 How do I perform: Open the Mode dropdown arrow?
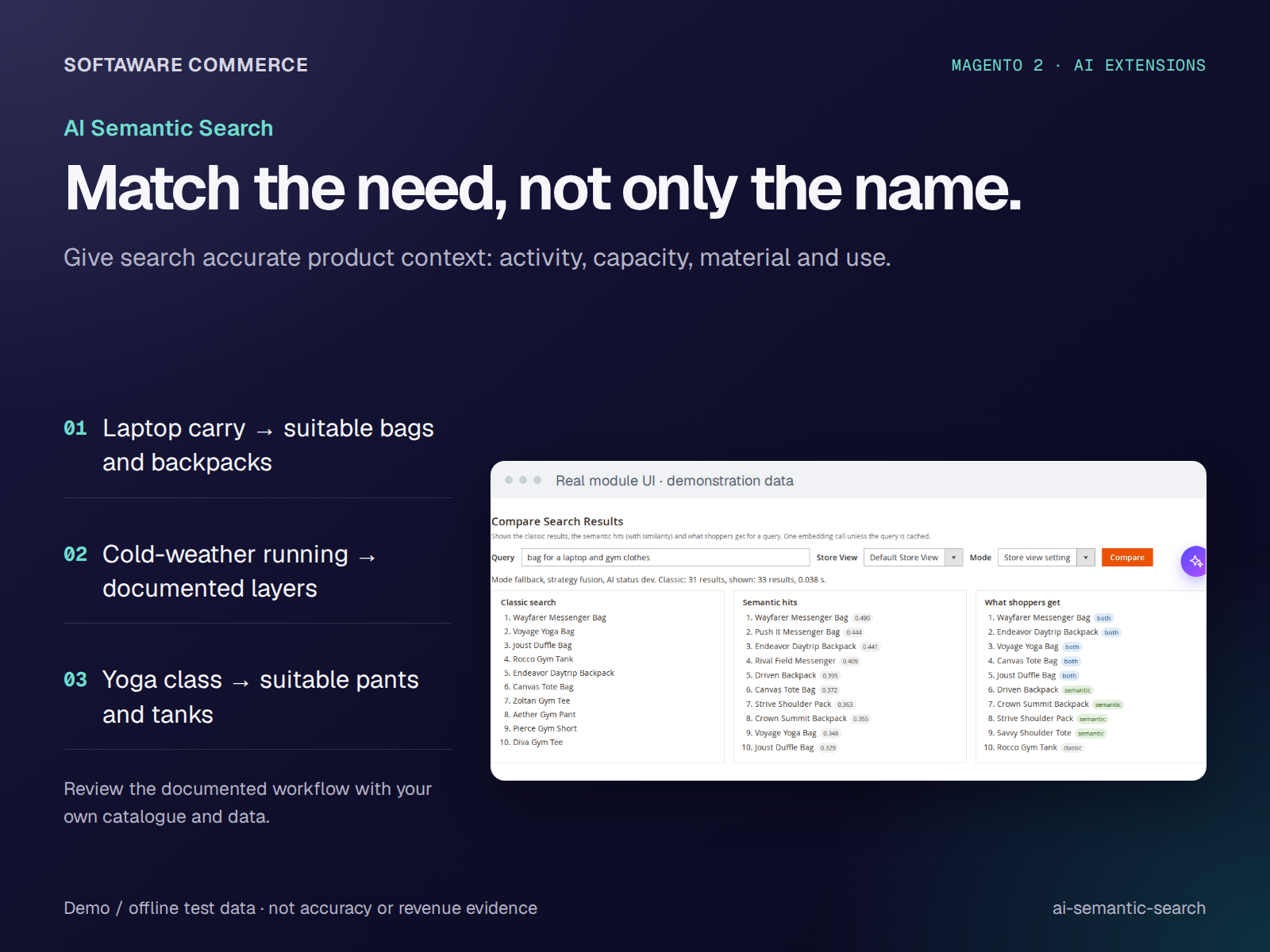pos(1086,558)
